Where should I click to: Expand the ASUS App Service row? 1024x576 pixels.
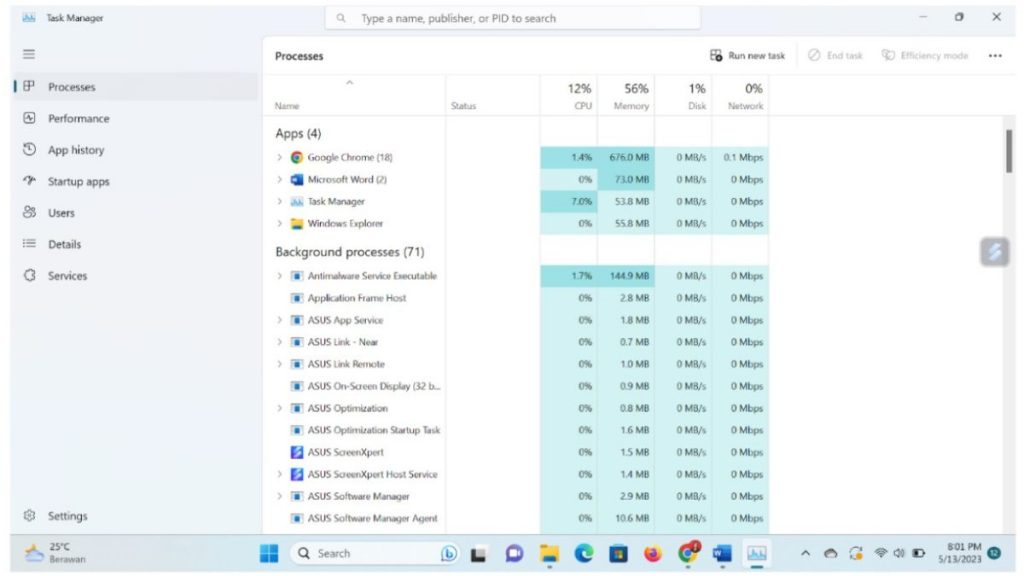280,320
